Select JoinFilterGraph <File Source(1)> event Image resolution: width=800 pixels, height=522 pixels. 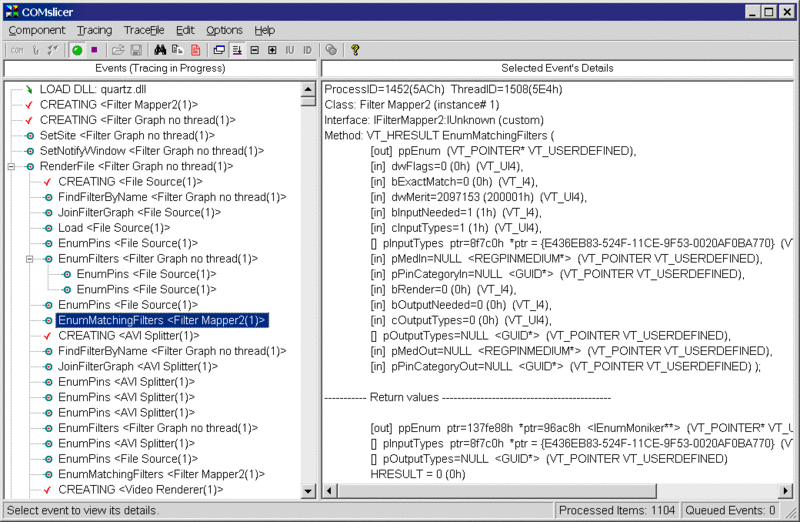point(139,212)
